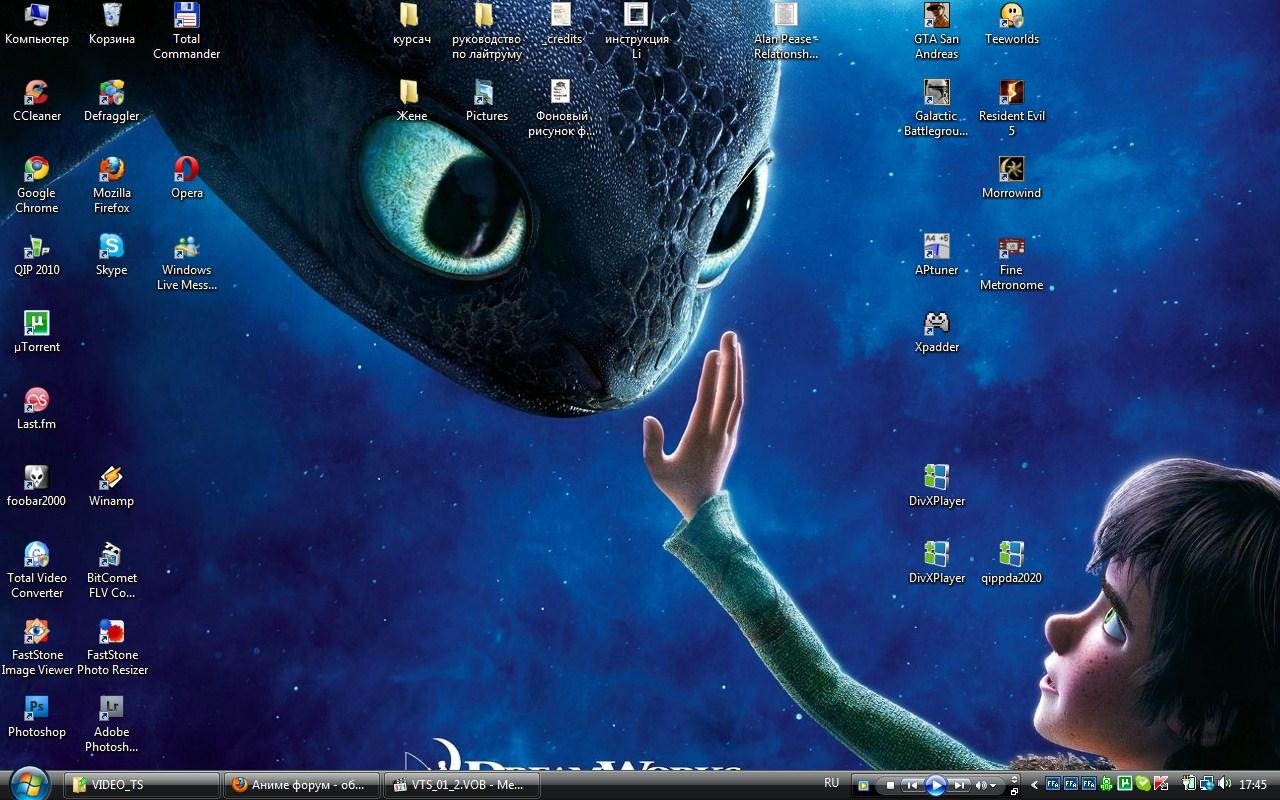
Task: Skip to next track in the taskbar player
Action: tap(958, 786)
